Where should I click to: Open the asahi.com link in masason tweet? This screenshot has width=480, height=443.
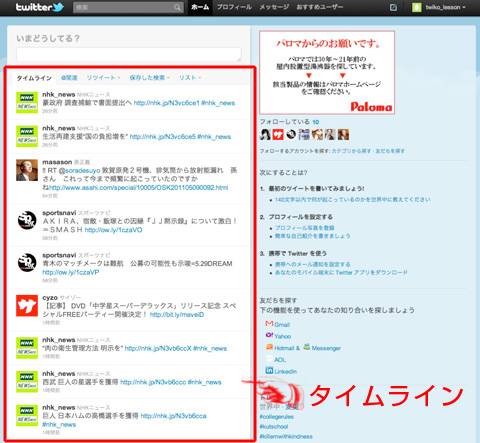(138, 188)
